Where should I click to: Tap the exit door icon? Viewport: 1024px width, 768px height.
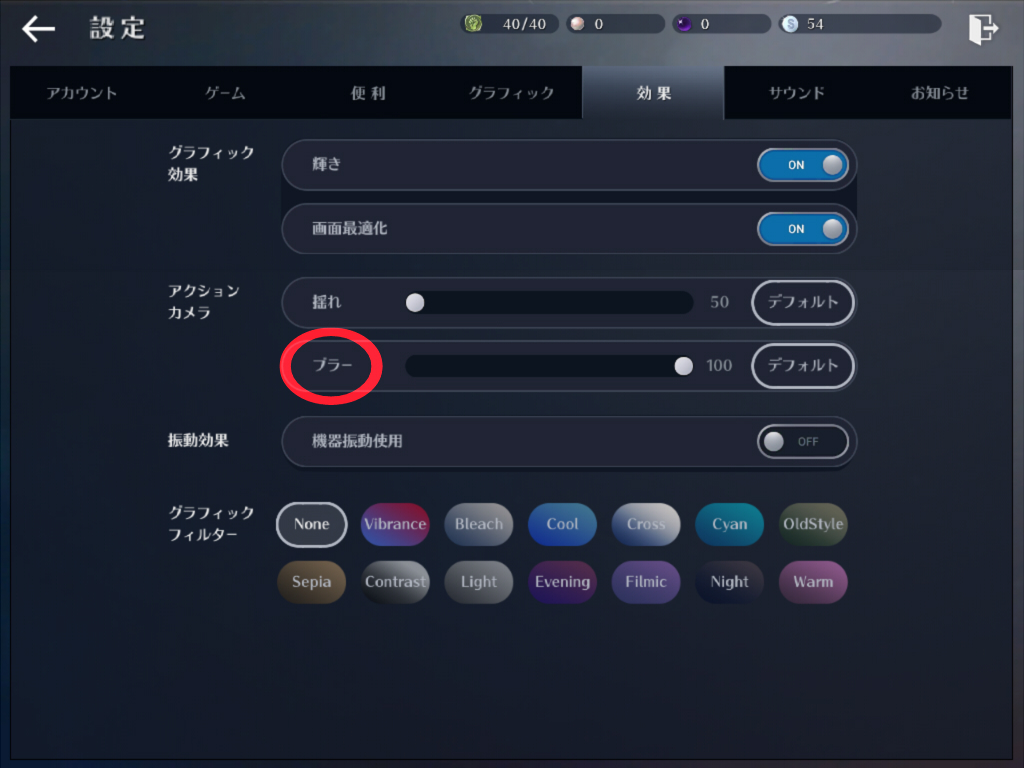click(x=984, y=29)
